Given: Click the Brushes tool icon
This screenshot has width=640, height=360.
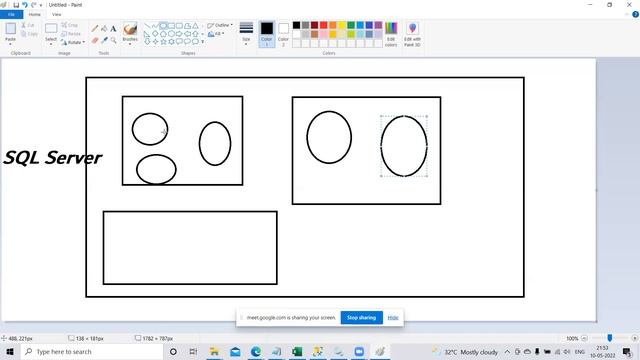Looking at the screenshot, I should [x=130, y=29].
